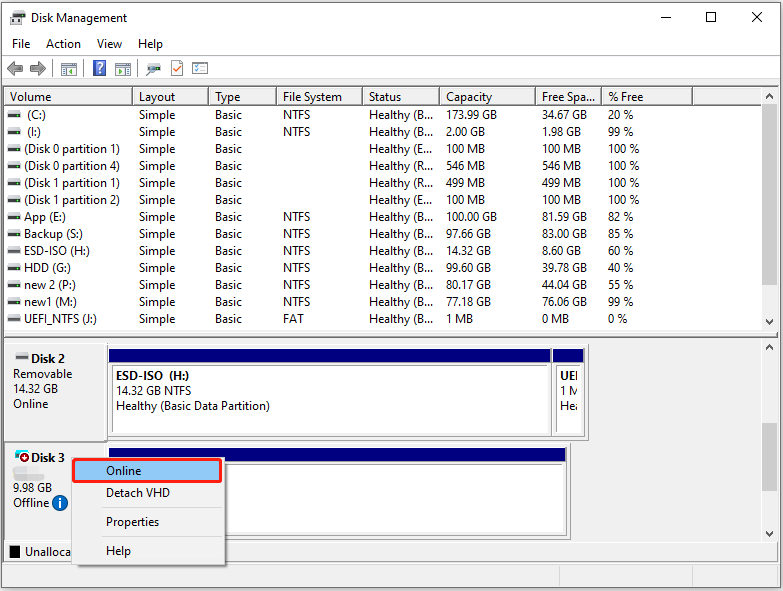Screen dimensions: 783x591
Task: Click the 9.98 GB size text of Disk 3
Action: coord(32,488)
